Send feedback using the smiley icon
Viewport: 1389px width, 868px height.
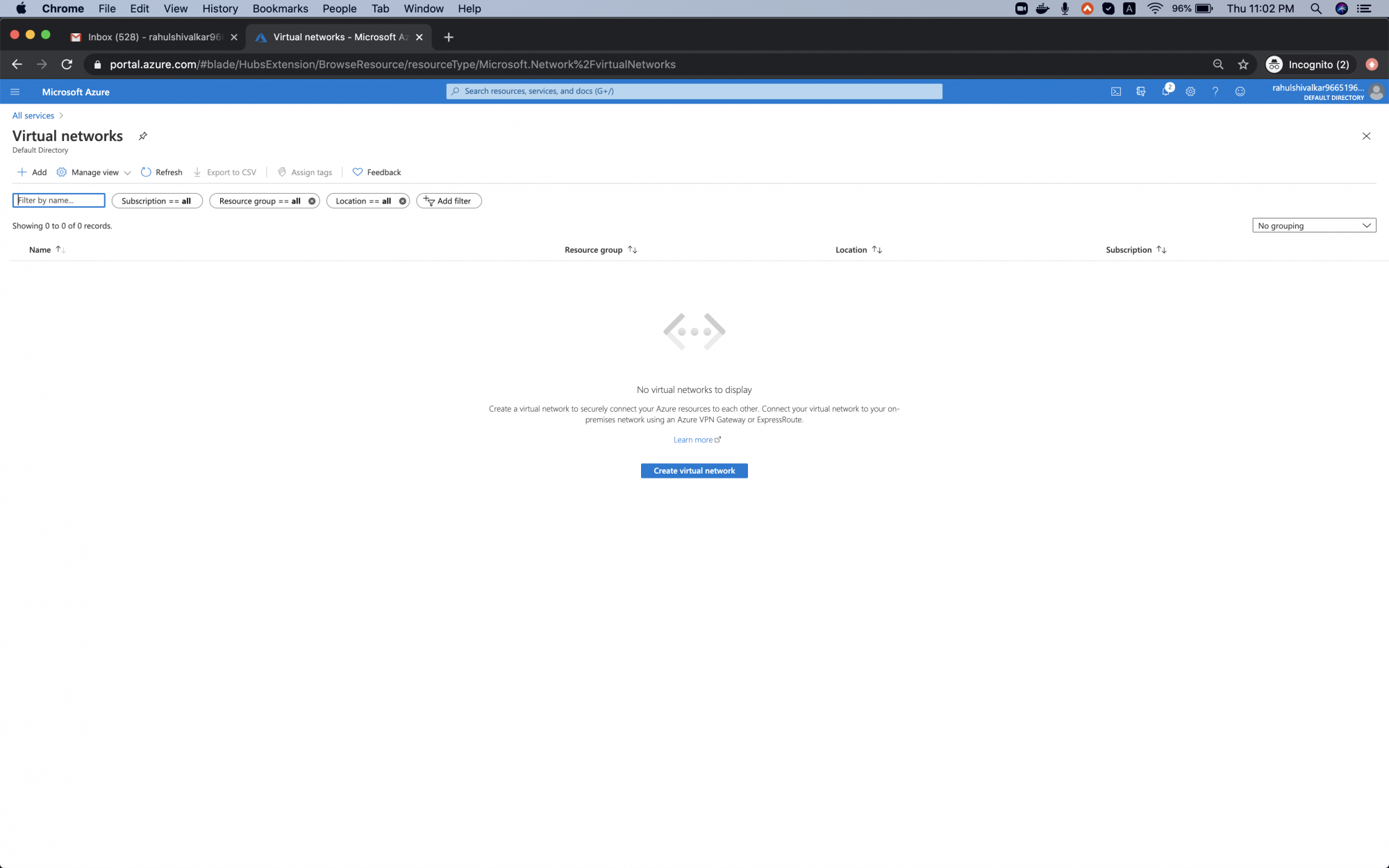click(1241, 91)
